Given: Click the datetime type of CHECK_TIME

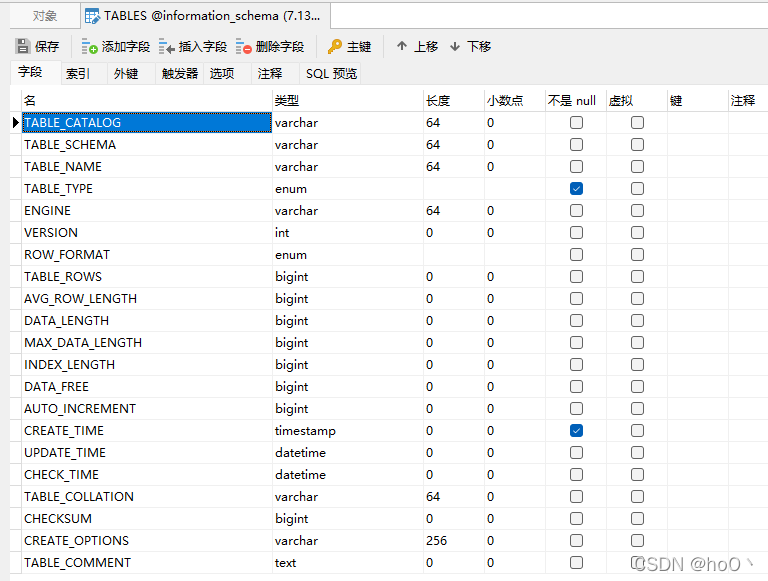Looking at the screenshot, I should click(x=300, y=475).
